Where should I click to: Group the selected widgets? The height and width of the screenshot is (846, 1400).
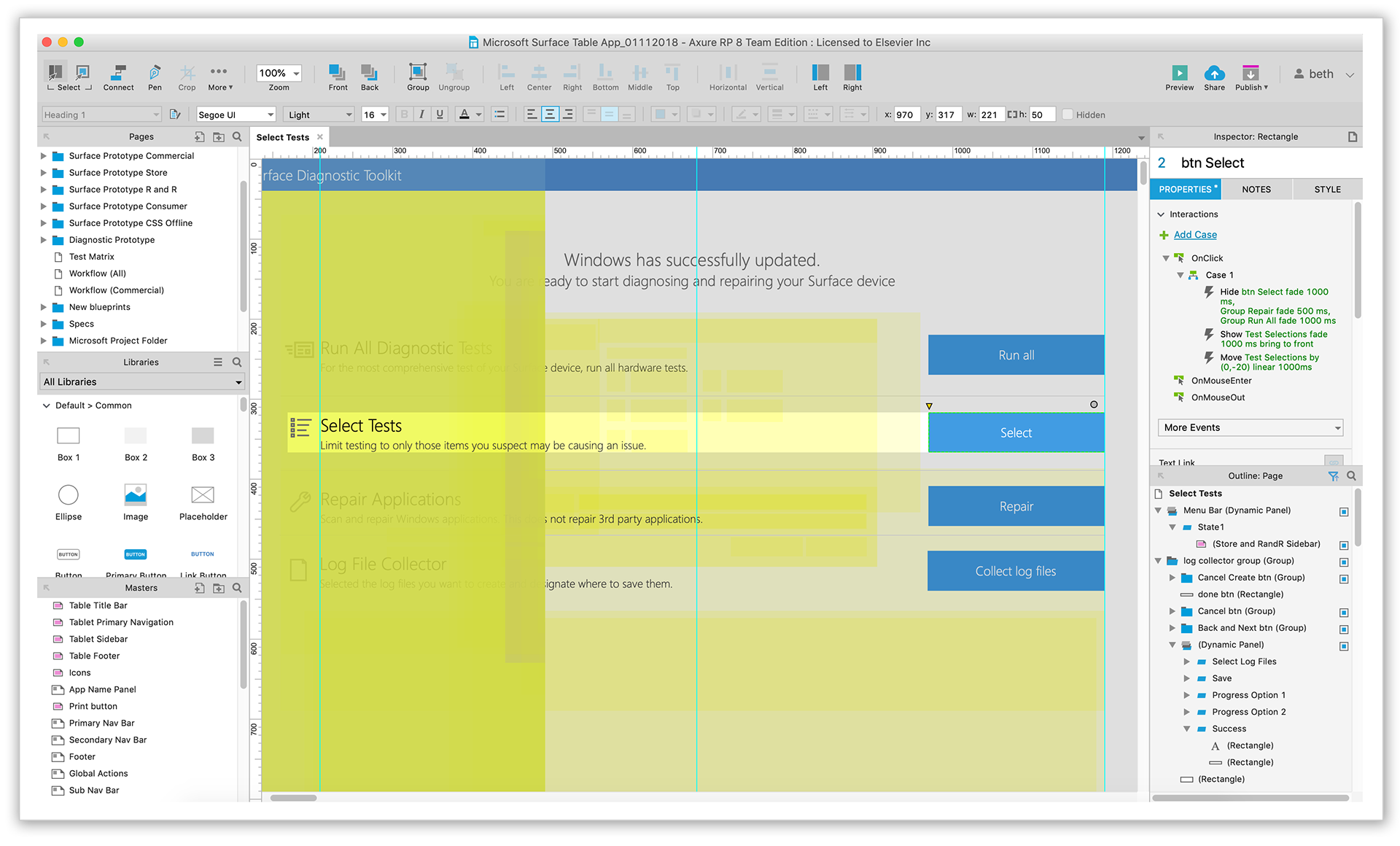418,77
